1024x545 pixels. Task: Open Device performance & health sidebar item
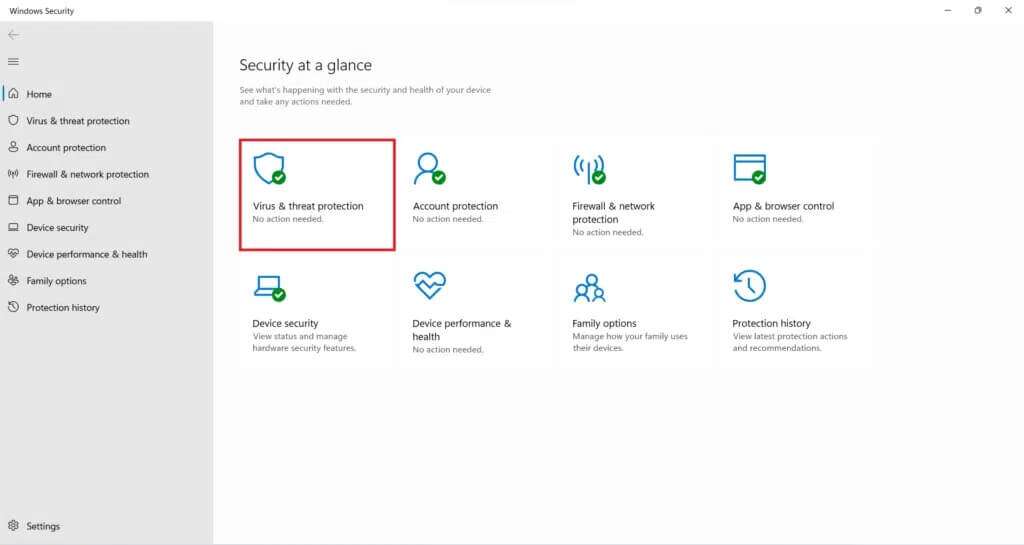pyautogui.click(x=87, y=254)
